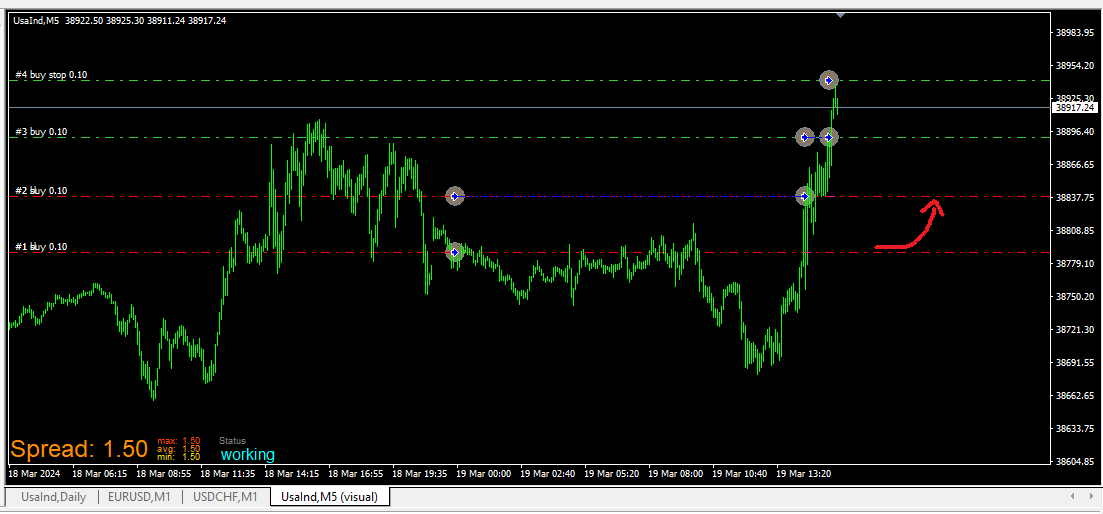
Task: Select the left trade arrow on #3 buy line
Action: 805,137
